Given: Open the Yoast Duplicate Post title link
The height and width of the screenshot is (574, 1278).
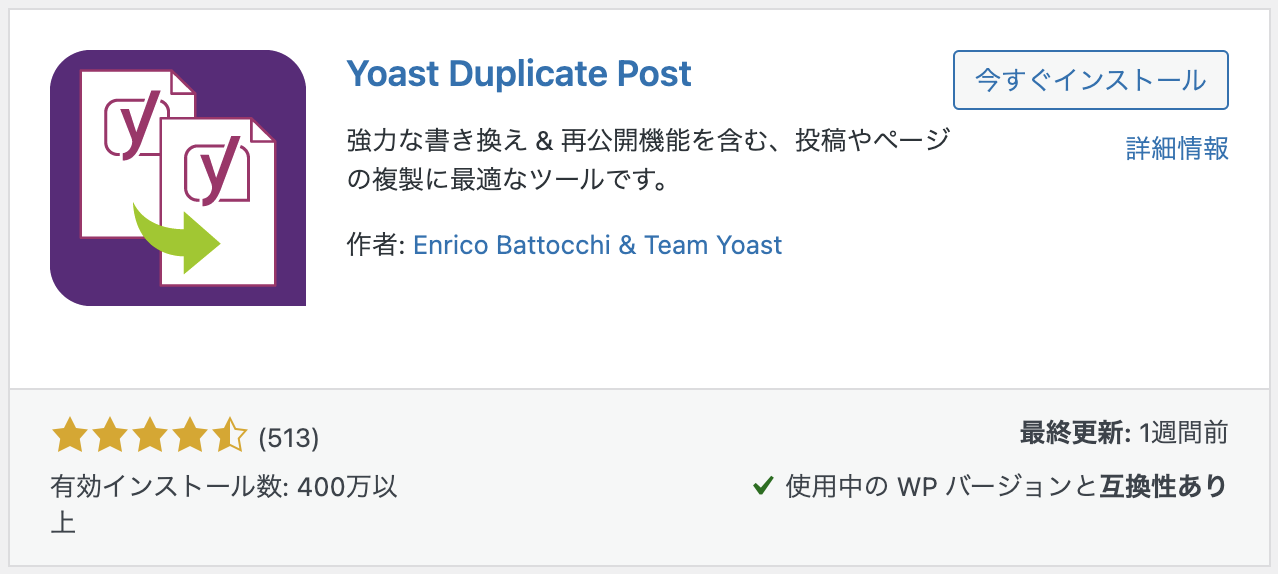Looking at the screenshot, I should (x=519, y=74).
